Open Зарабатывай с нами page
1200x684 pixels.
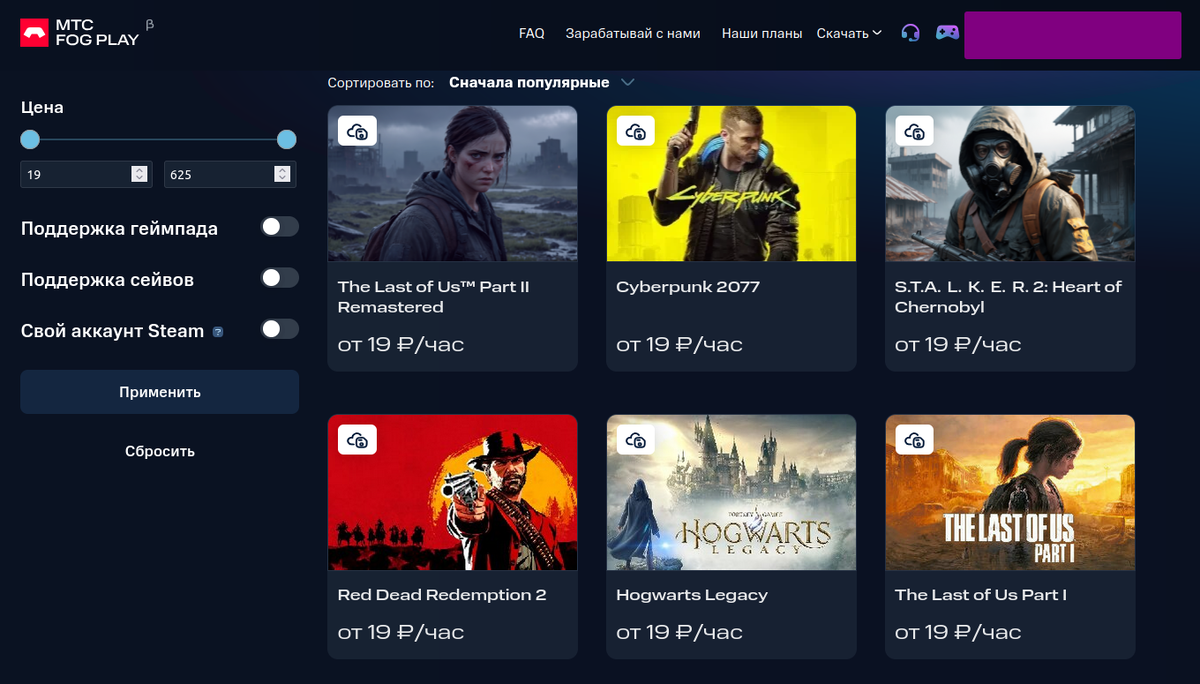point(633,33)
